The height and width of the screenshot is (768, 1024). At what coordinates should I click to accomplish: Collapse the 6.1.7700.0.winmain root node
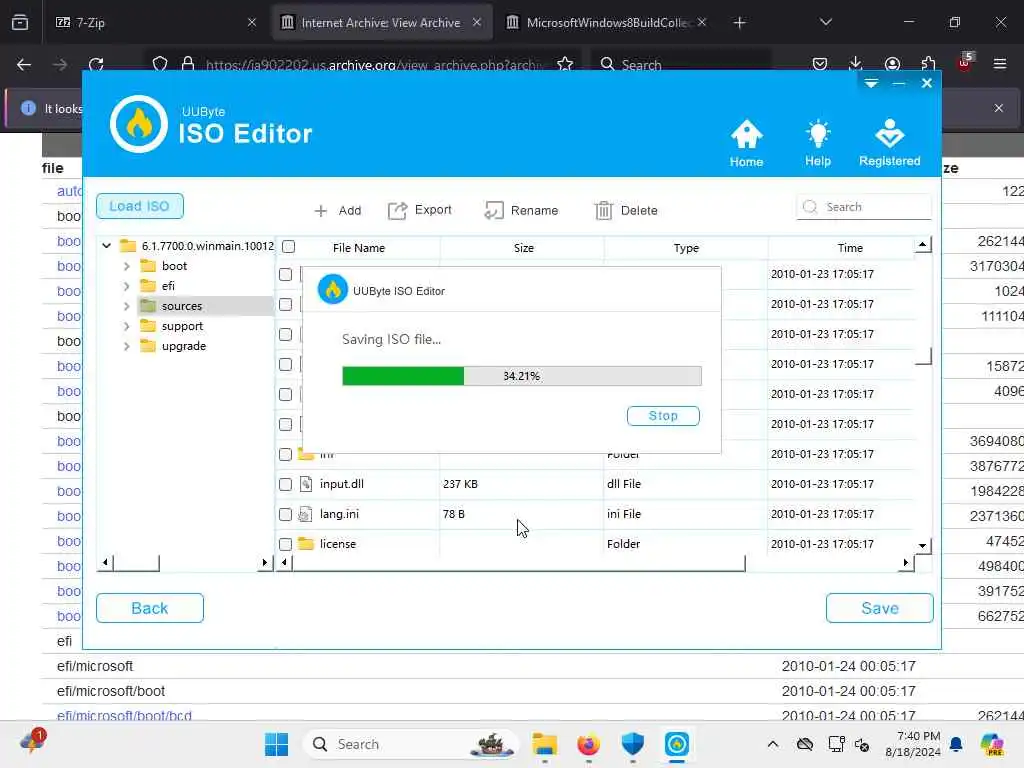106,246
